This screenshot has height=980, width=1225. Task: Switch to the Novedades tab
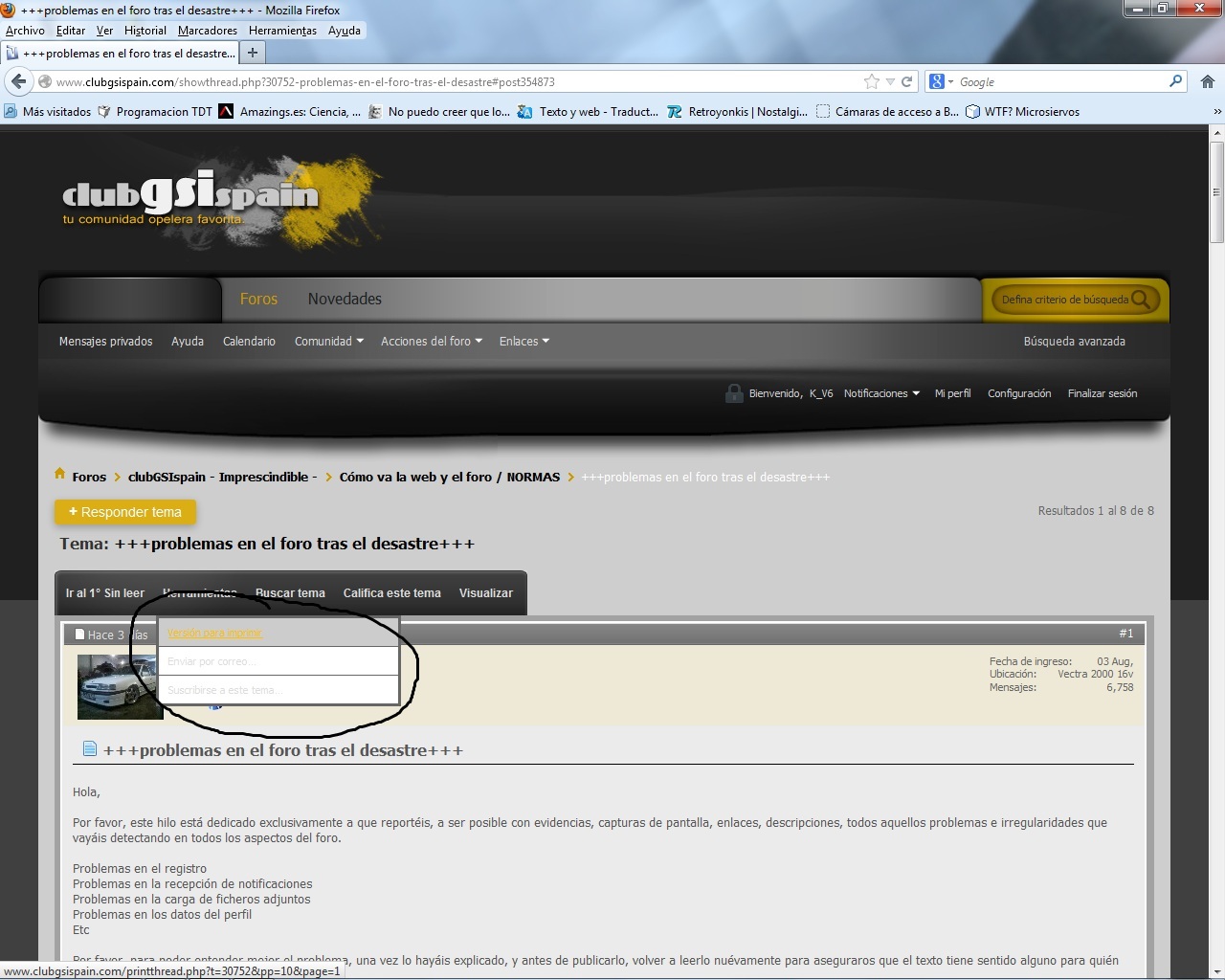(x=345, y=300)
